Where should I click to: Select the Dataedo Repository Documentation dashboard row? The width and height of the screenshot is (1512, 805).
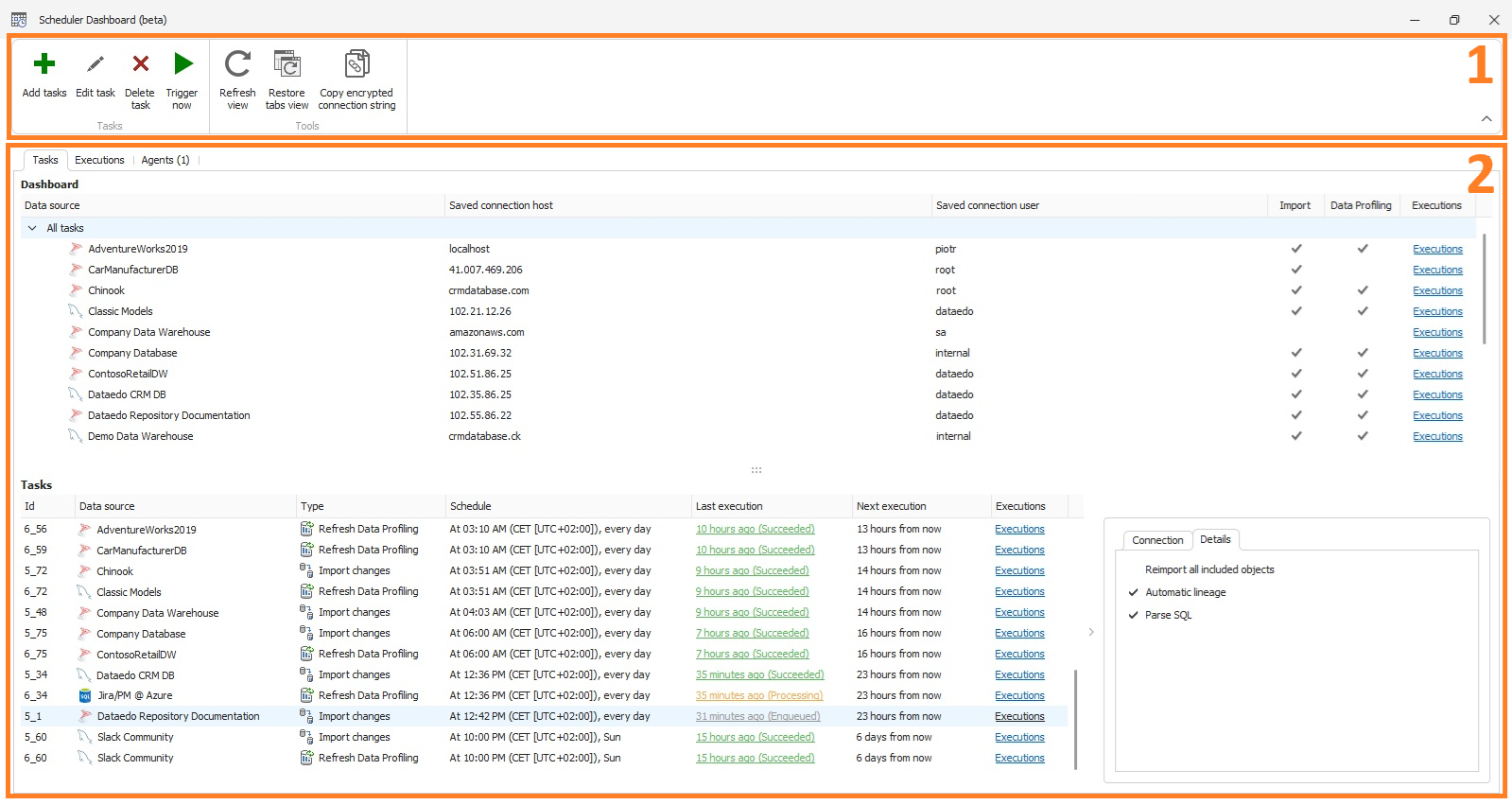(x=748, y=415)
